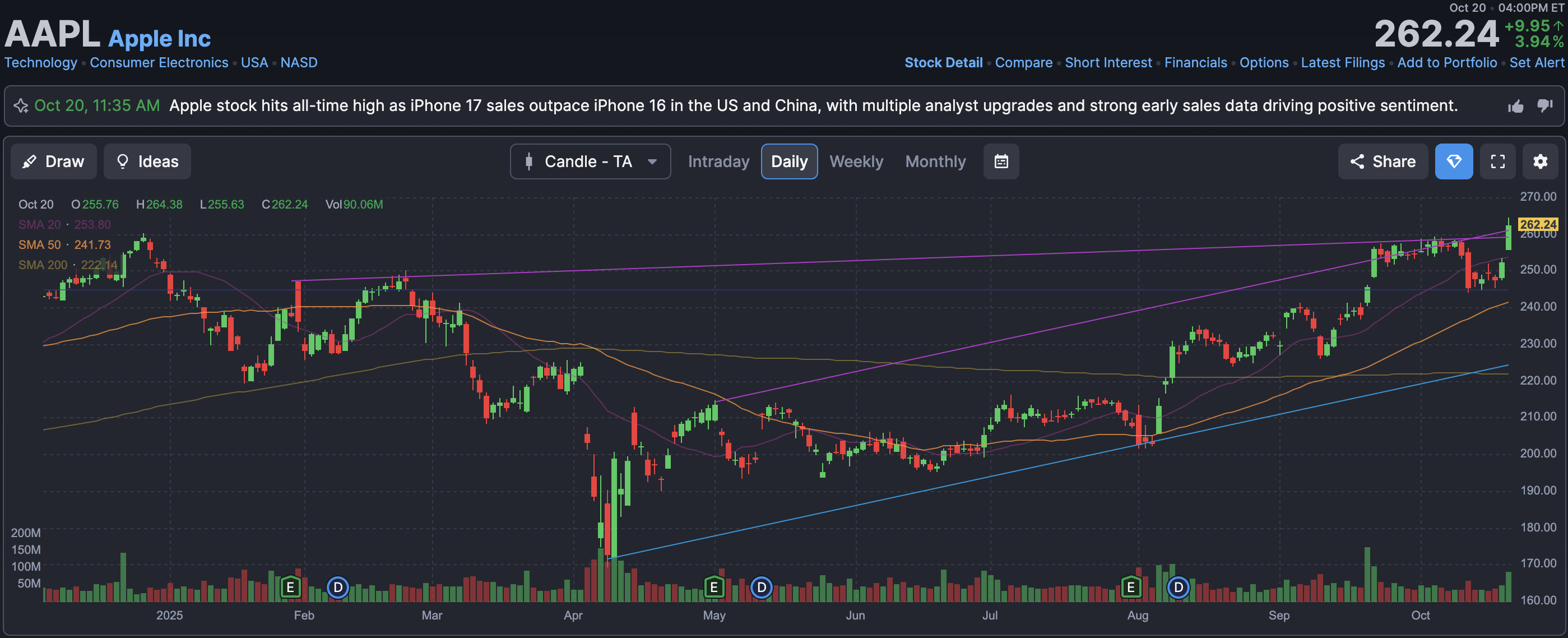This screenshot has height=638, width=1568.
Task: Click the Consumer Electronics industry link
Action: pos(159,63)
